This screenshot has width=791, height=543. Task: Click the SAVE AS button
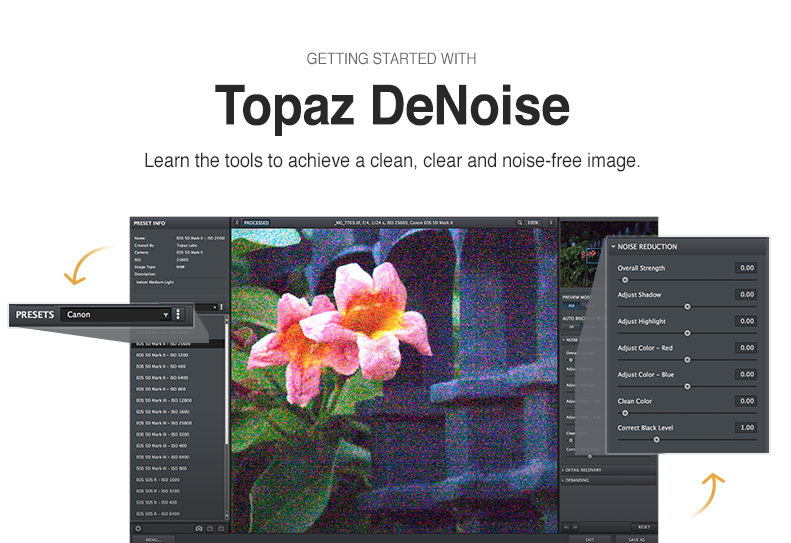pyautogui.click(x=637, y=539)
